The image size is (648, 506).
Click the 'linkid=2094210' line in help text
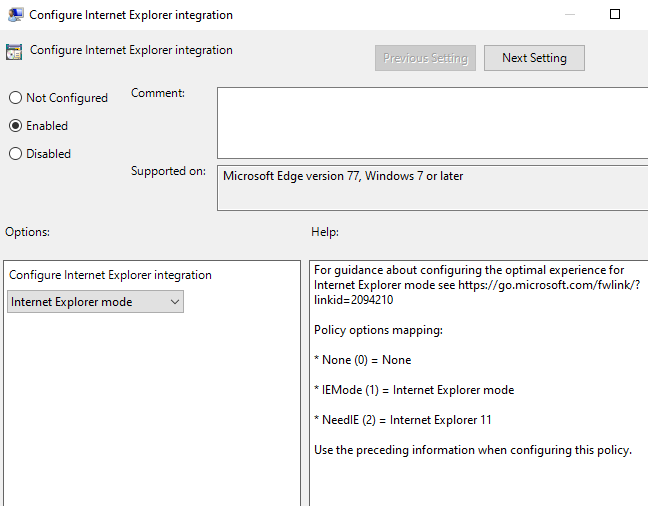click(x=354, y=300)
